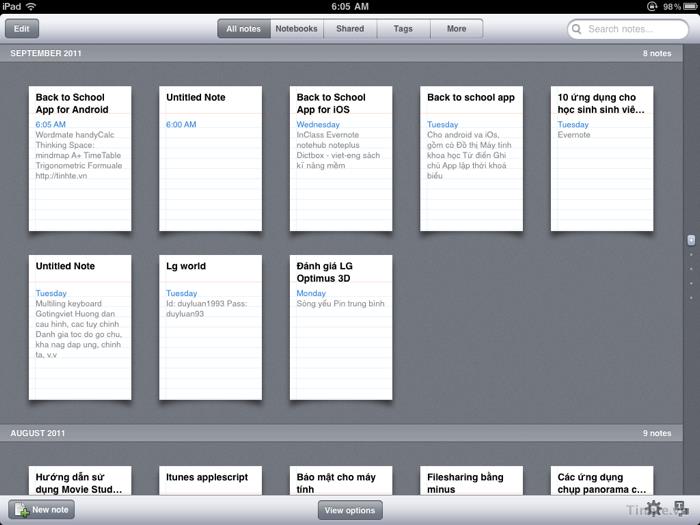The height and width of the screenshot is (525, 700).
Task: Create a note with New note button
Action: pos(42,509)
